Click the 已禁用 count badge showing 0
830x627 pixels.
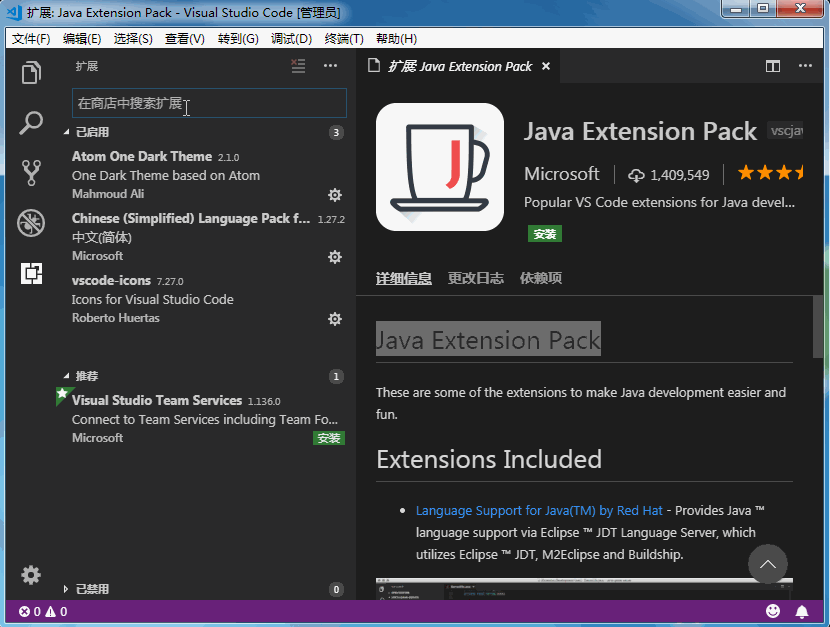[x=336, y=589]
